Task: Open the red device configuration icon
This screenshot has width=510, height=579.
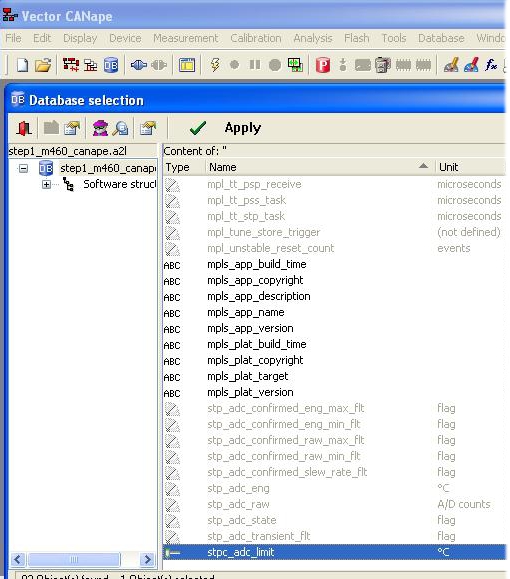Action: click(x=71, y=65)
